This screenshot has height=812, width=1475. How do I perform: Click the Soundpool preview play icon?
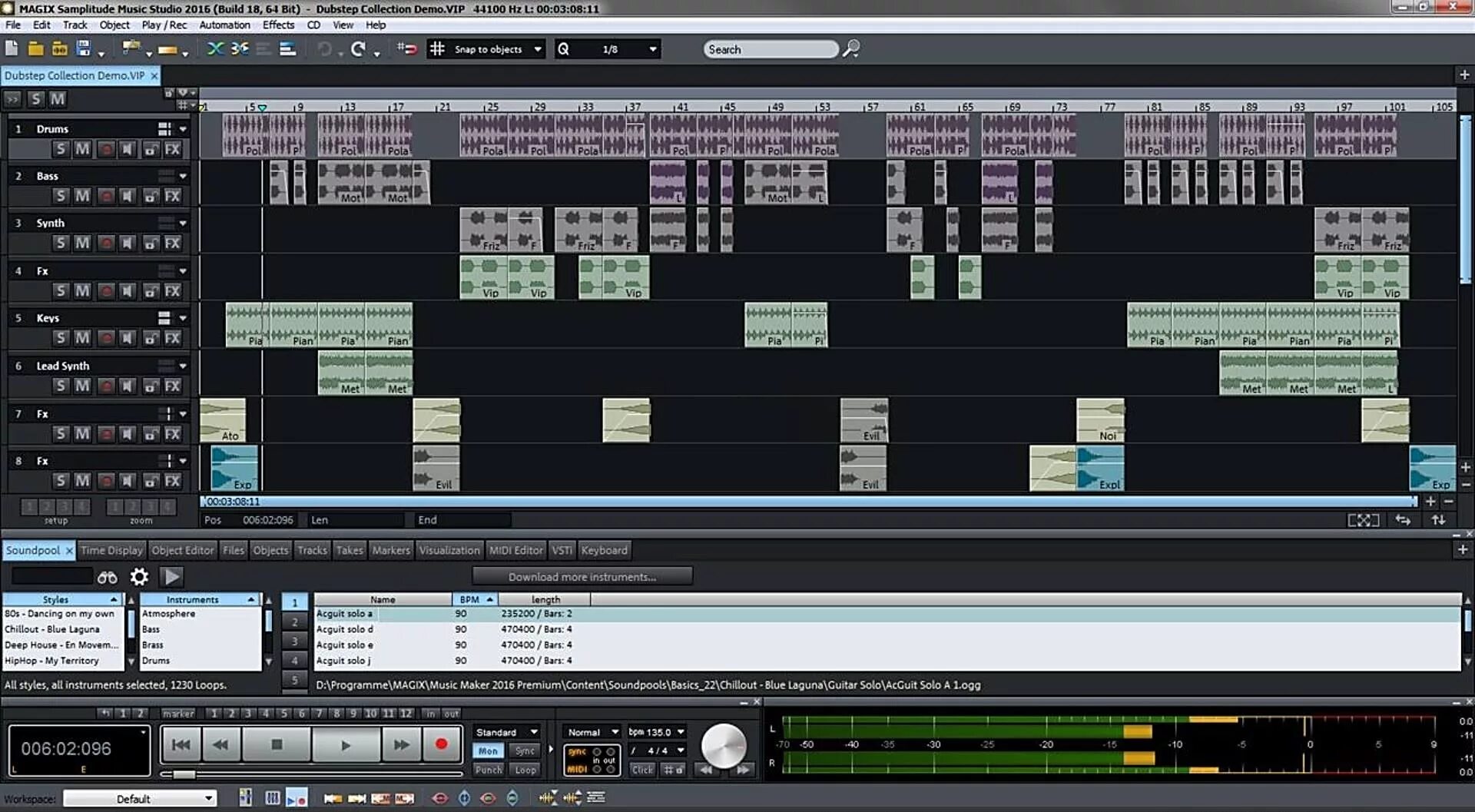click(172, 577)
